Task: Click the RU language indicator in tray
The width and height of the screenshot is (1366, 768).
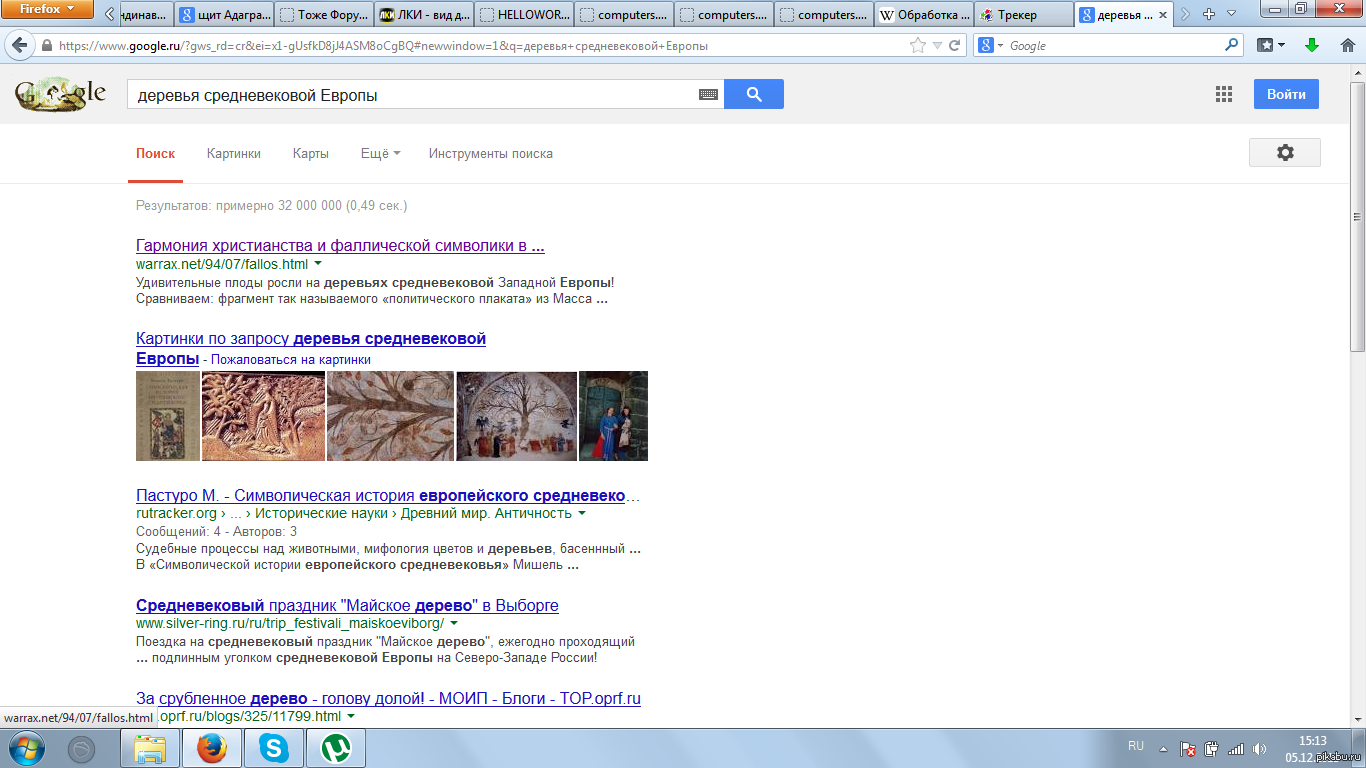Action: coord(1135,746)
